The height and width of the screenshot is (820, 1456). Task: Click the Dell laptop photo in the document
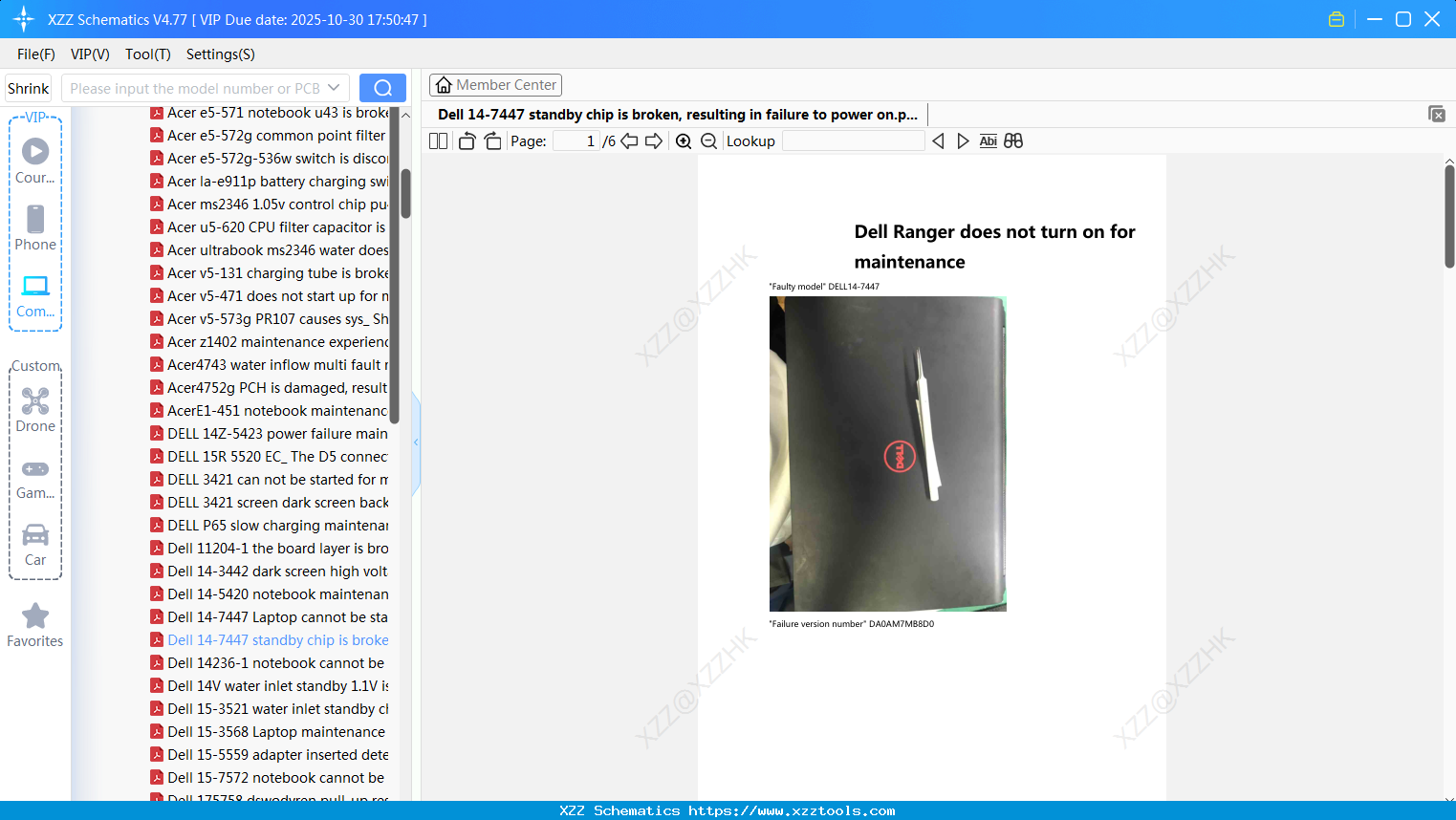(888, 454)
